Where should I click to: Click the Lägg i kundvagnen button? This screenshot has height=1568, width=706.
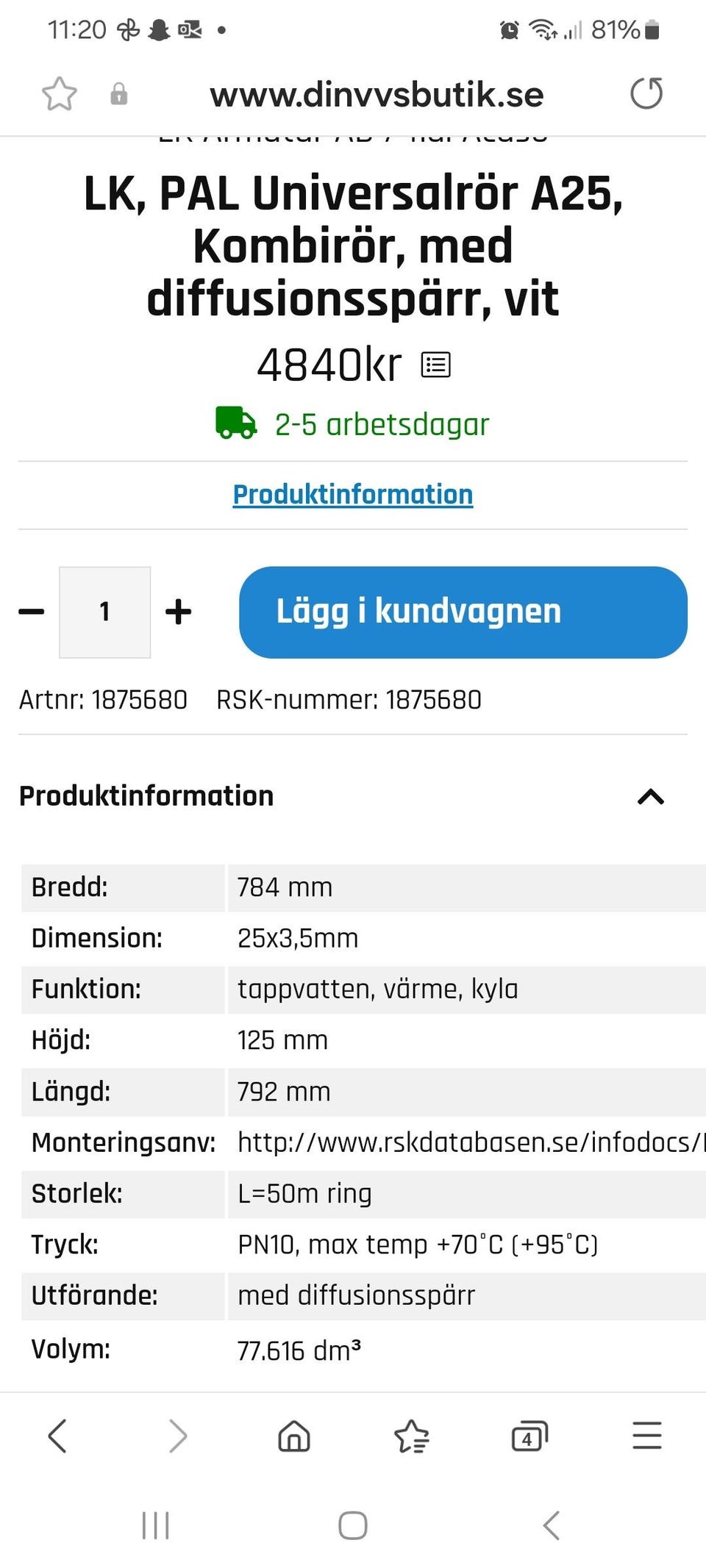[463, 612]
